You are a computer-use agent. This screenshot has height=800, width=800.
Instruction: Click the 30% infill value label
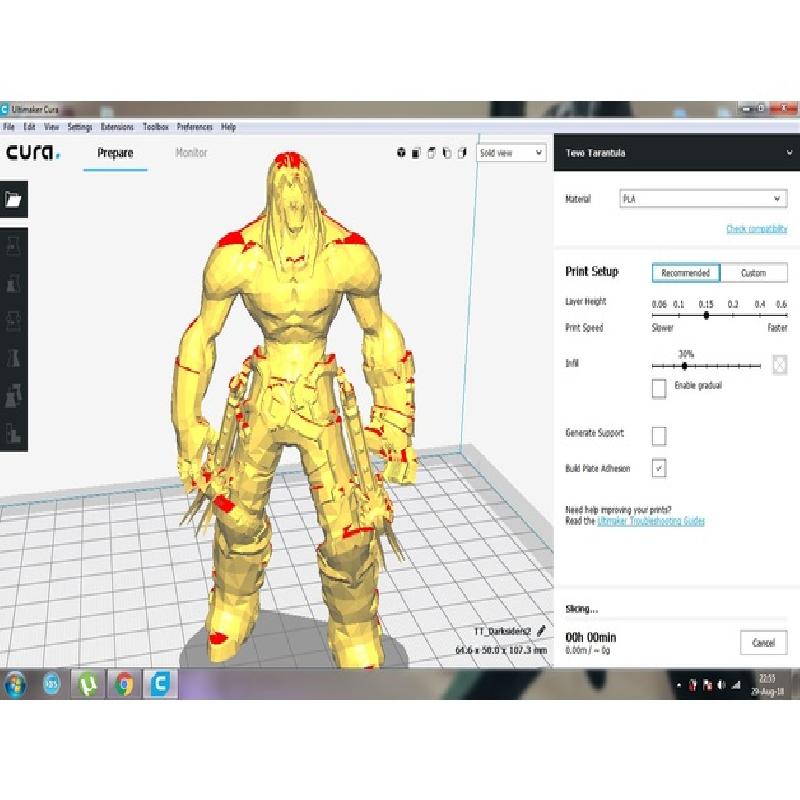click(x=686, y=354)
